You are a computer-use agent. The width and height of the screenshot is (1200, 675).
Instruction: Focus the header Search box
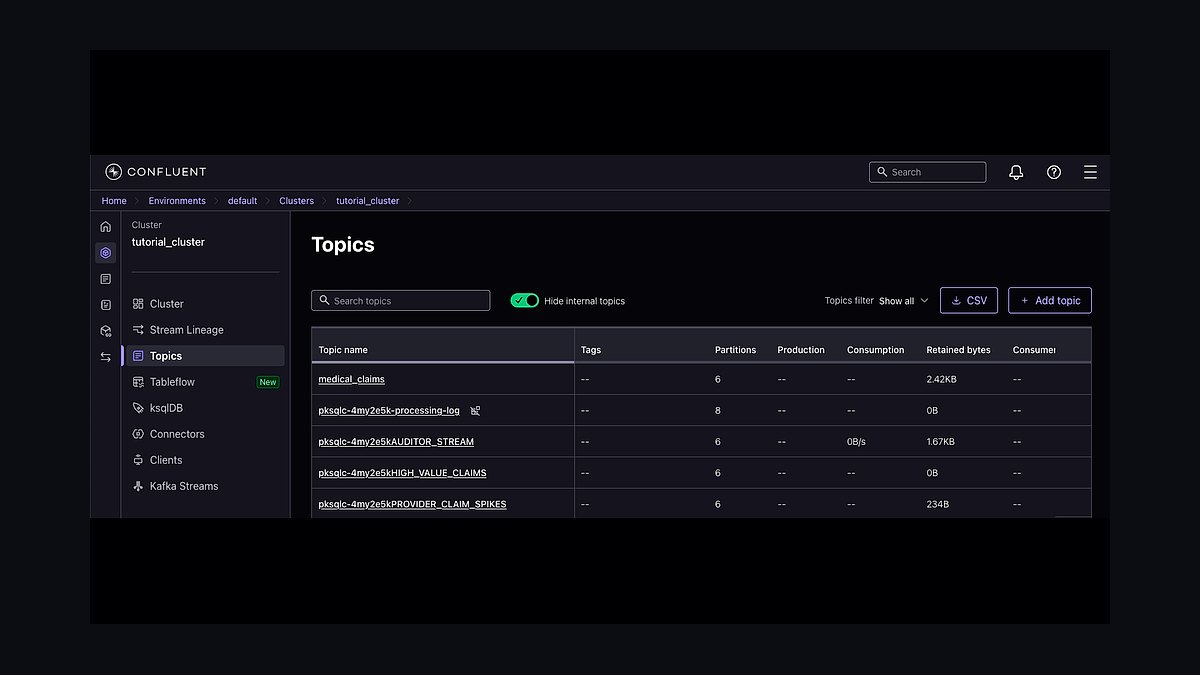927,172
